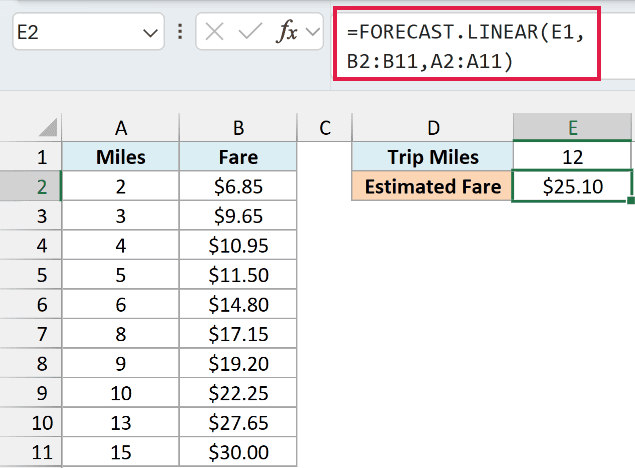Select Miles cell A6 with value 6
The width and height of the screenshot is (635, 468).
point(120,304)
